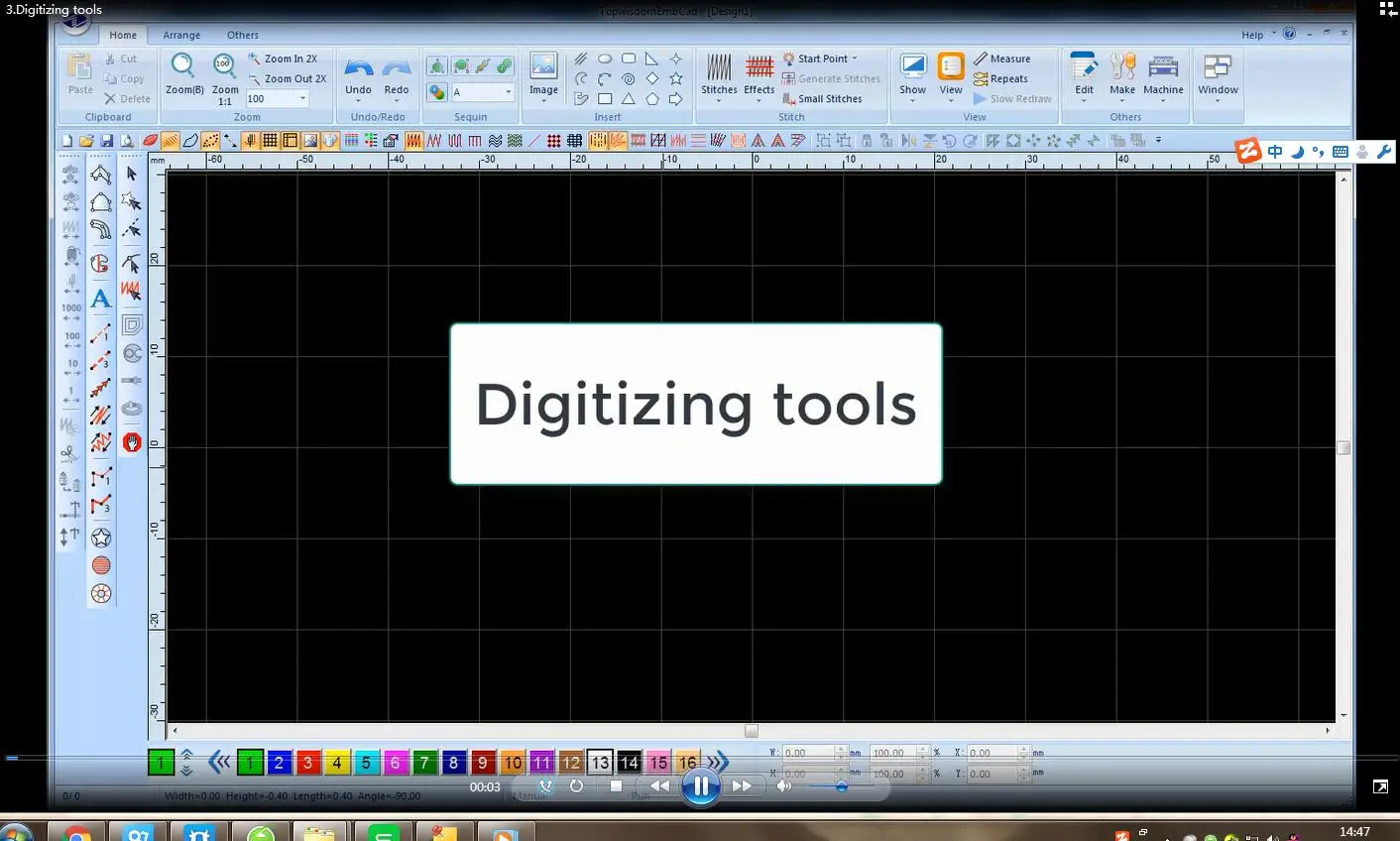Switch to the Home ribbon tab
Screen dimensions: 1400x841
tap(123, 35)
